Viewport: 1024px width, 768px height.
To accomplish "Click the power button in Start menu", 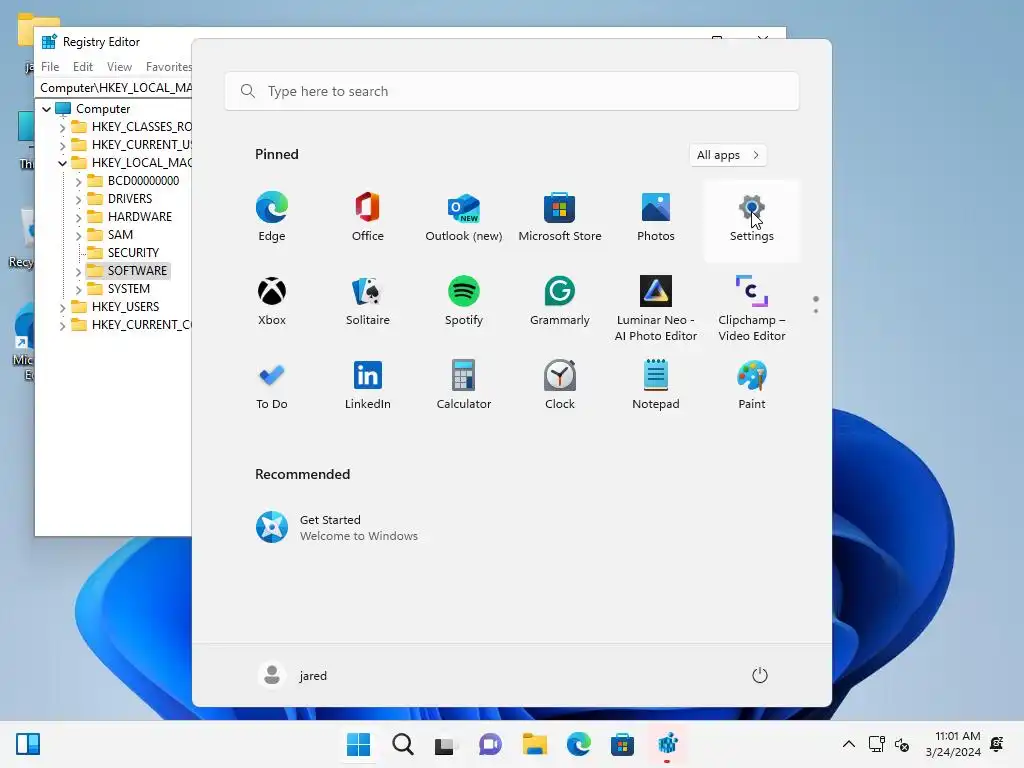I will [x=760, y=675].
